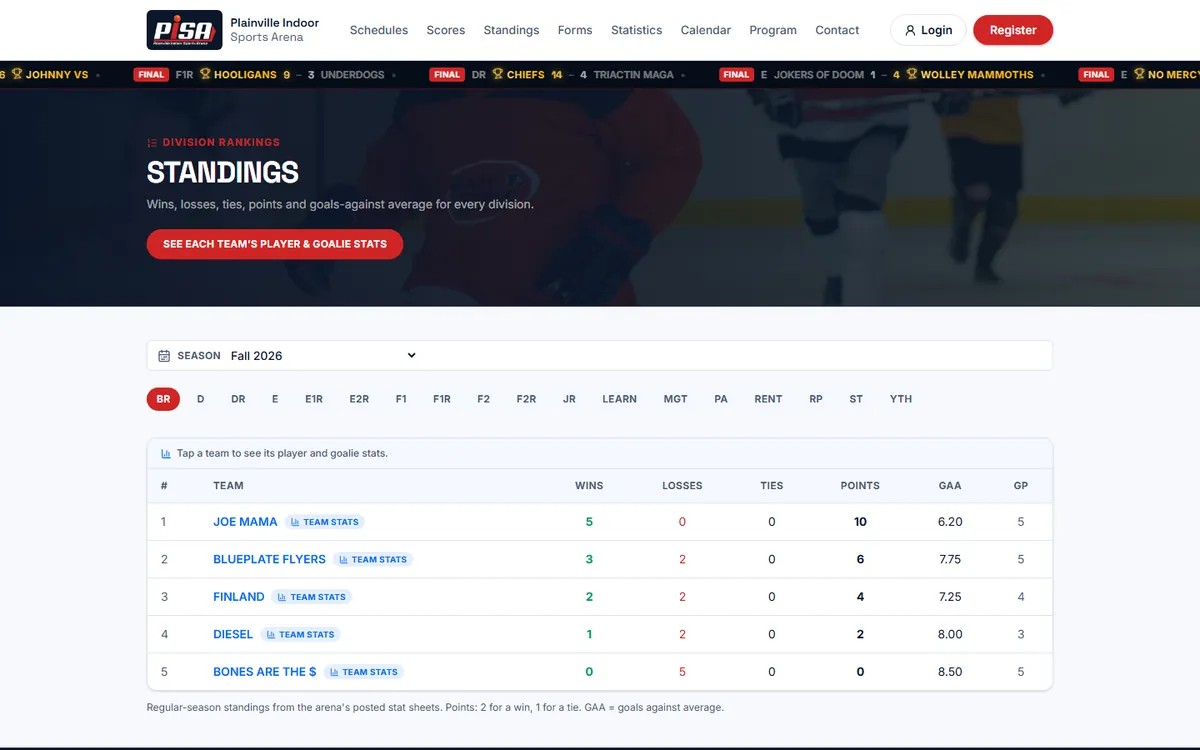1200x750 pixels.
Task: Go to the Statistics page
Action: tap(637, 30)
